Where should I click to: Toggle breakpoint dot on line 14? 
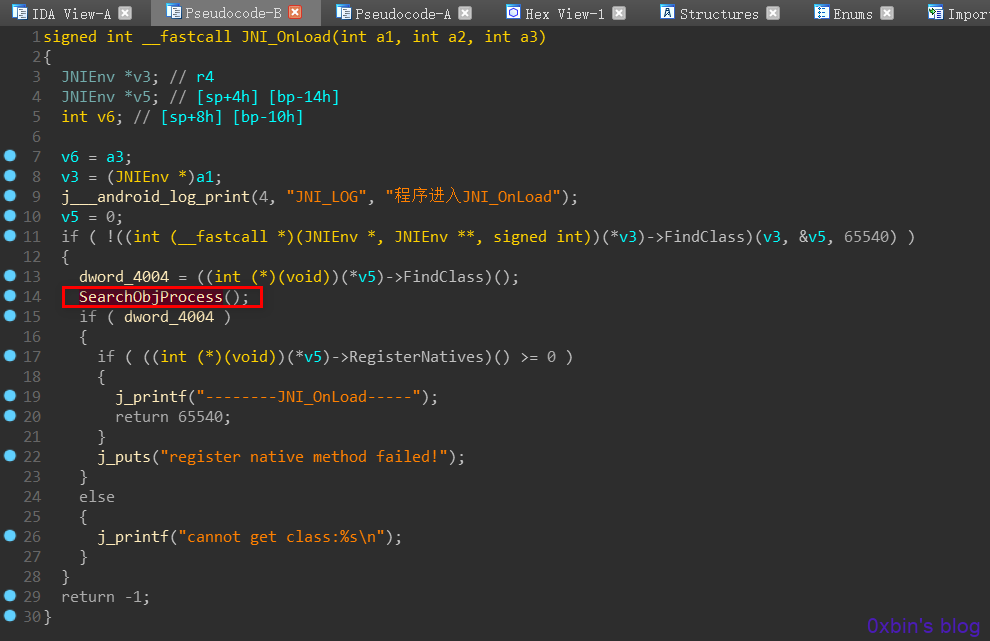tap(10, 296)
